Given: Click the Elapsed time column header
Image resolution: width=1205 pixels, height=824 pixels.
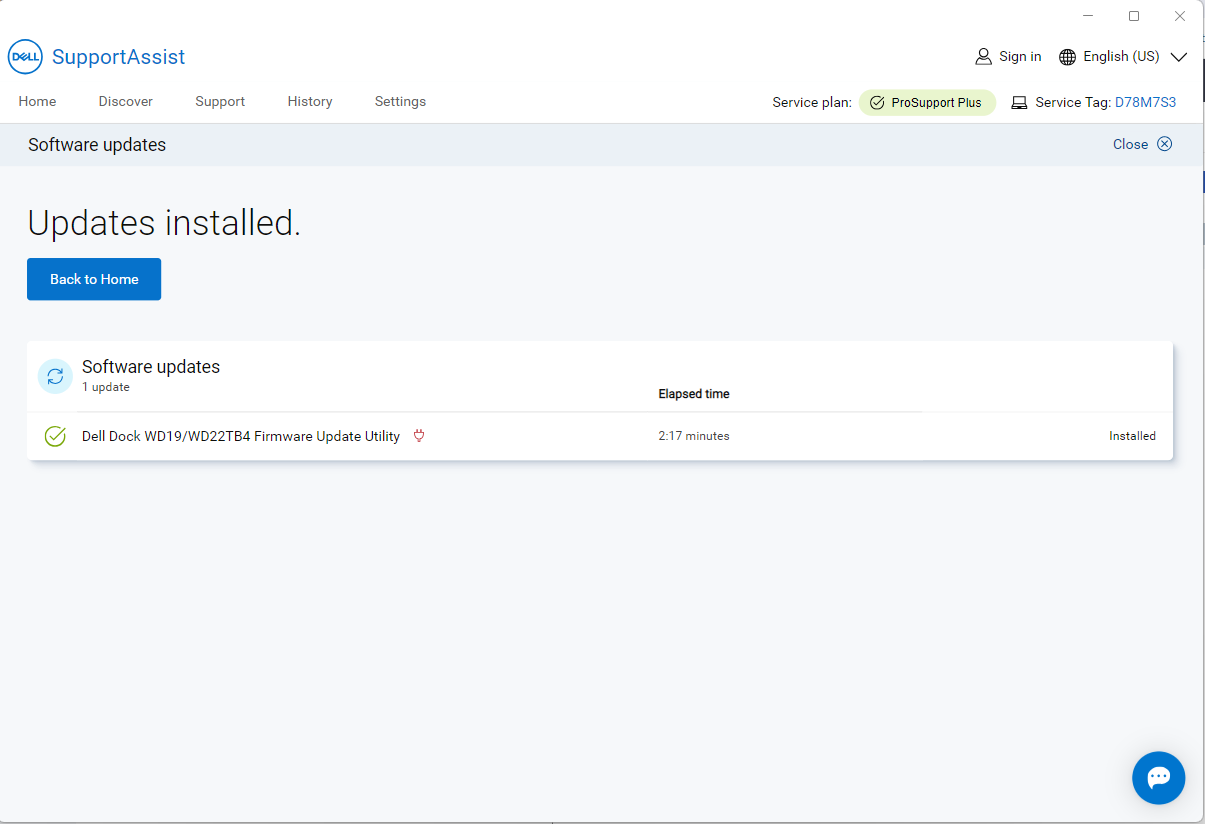Looking at the screenshot, I should click(694, 394).
